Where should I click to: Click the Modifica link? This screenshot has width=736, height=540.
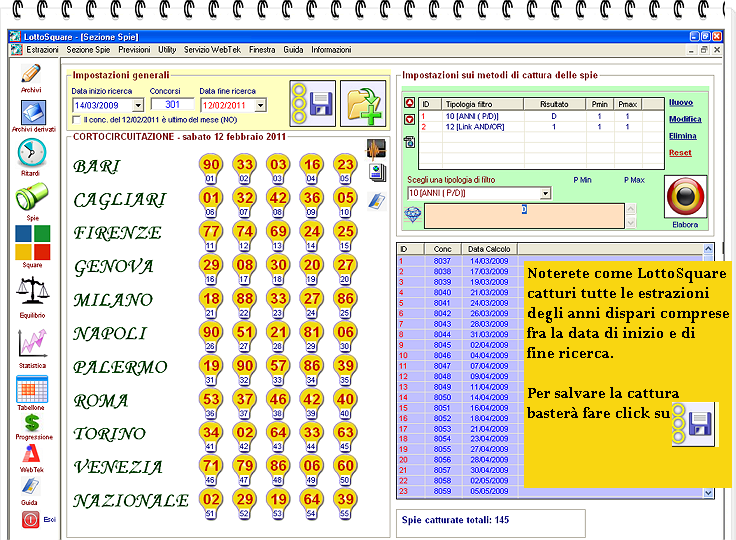(x=685, y=119)
